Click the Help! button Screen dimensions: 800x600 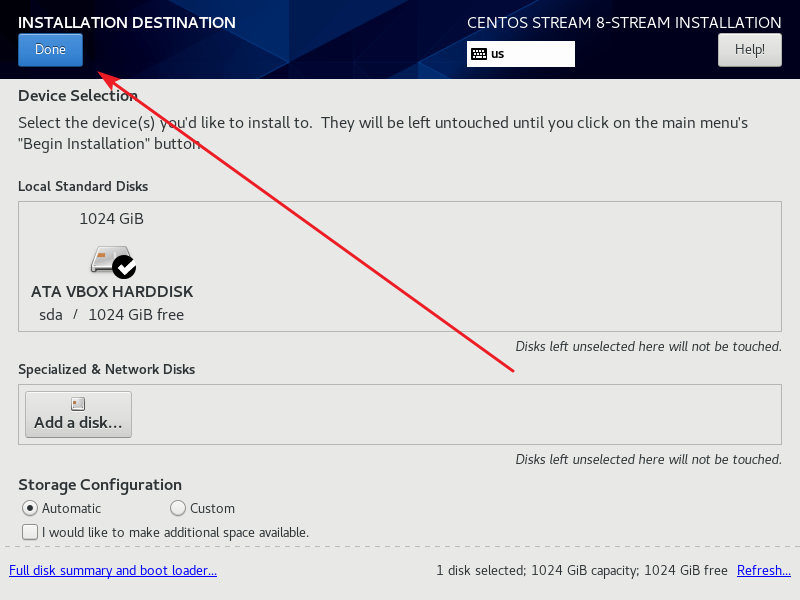[x=749, y=49]
